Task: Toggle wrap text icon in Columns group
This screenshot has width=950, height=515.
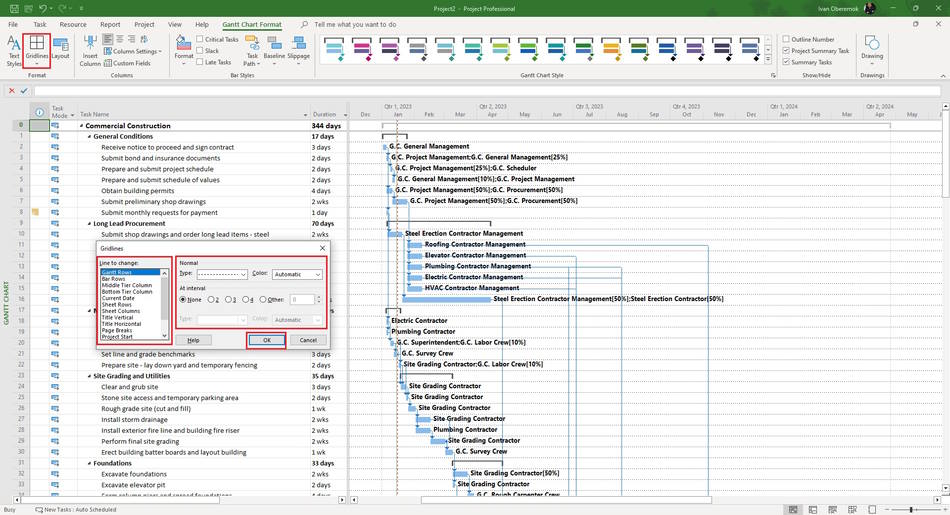Action: tap(145, 39)
